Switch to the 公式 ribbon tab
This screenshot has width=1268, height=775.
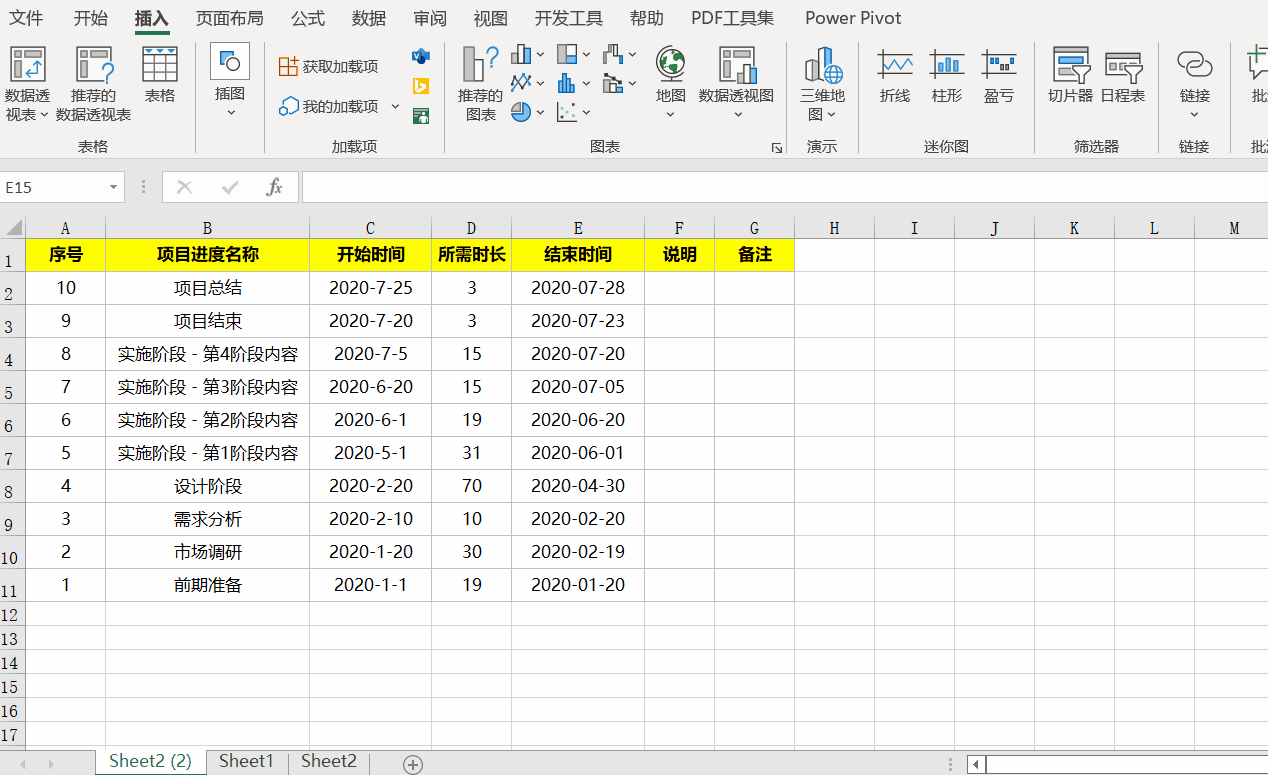click(308, 18)
